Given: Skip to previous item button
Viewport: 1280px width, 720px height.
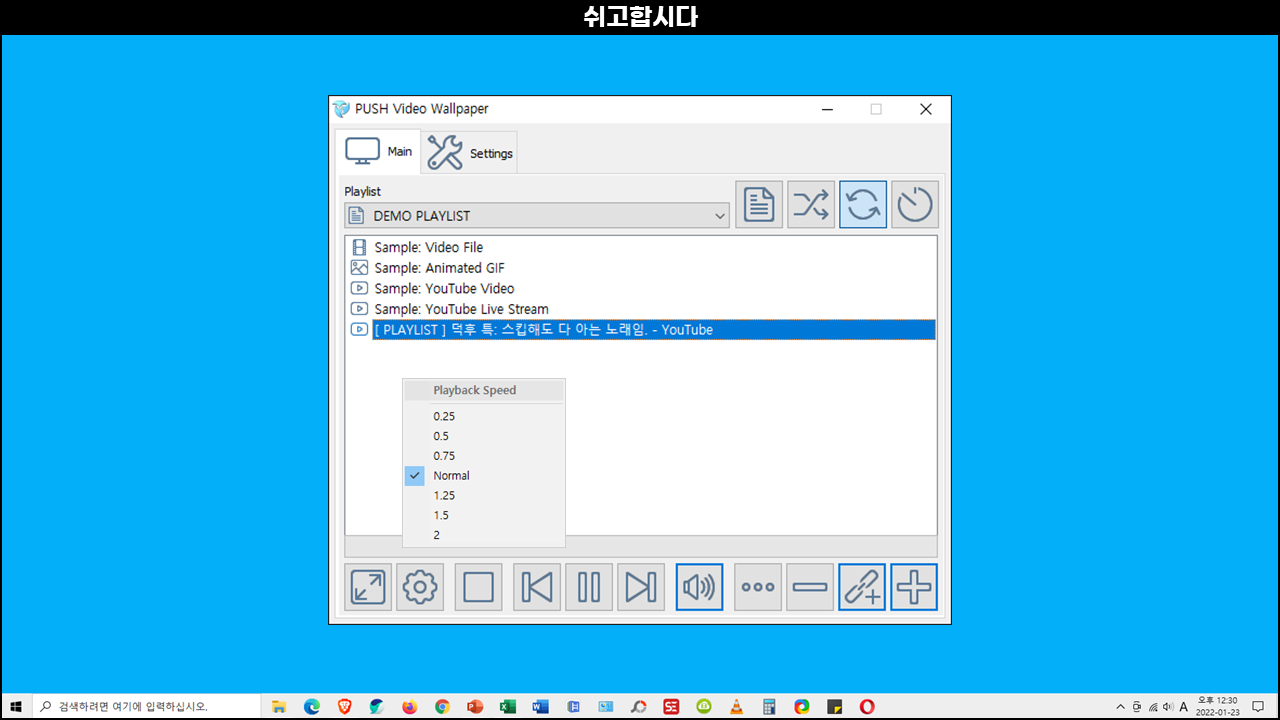Looking at the screenshot, I should click(537, 587).
